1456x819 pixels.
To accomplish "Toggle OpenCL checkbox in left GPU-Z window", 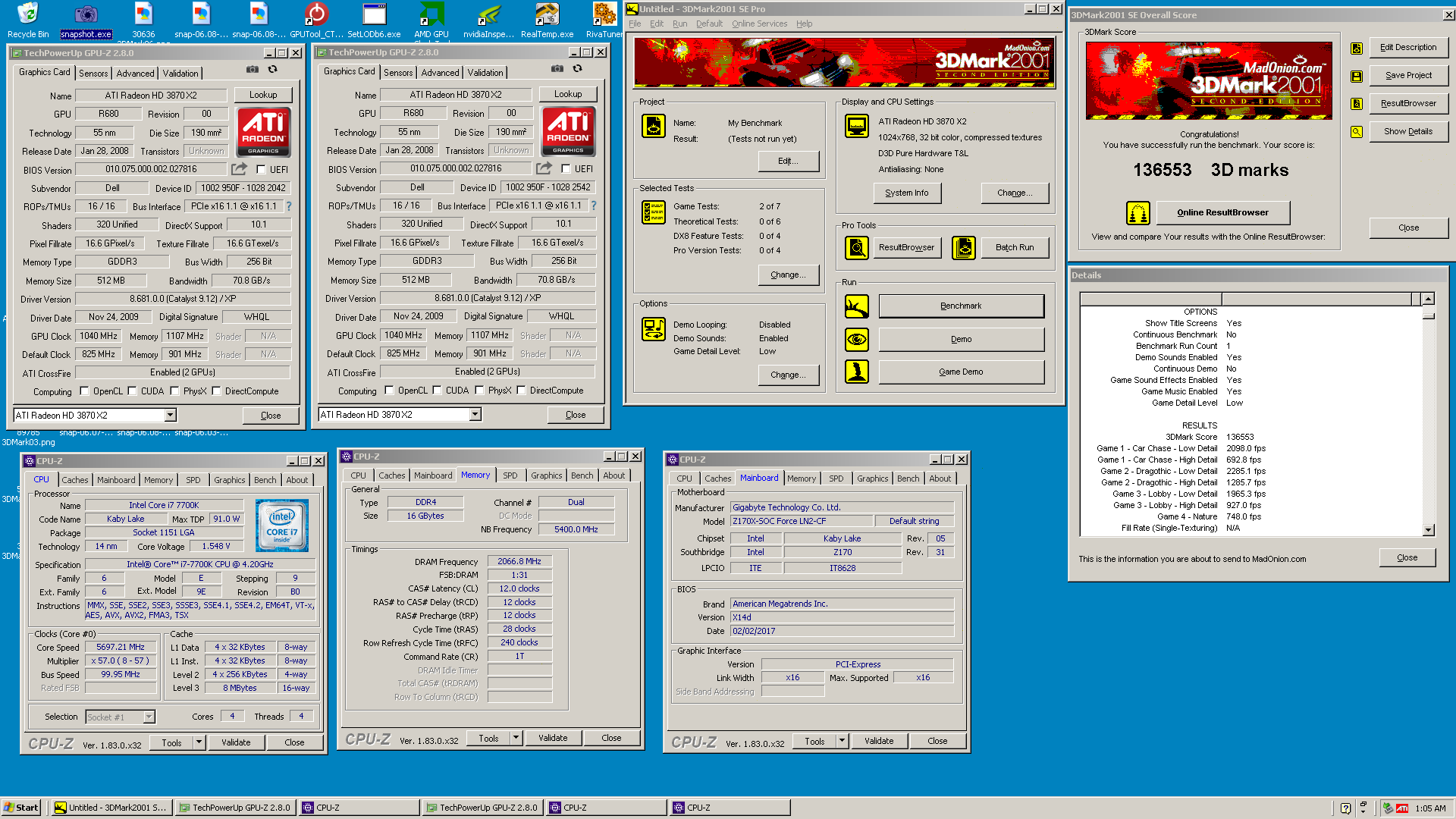I will [x=84, y=391].
